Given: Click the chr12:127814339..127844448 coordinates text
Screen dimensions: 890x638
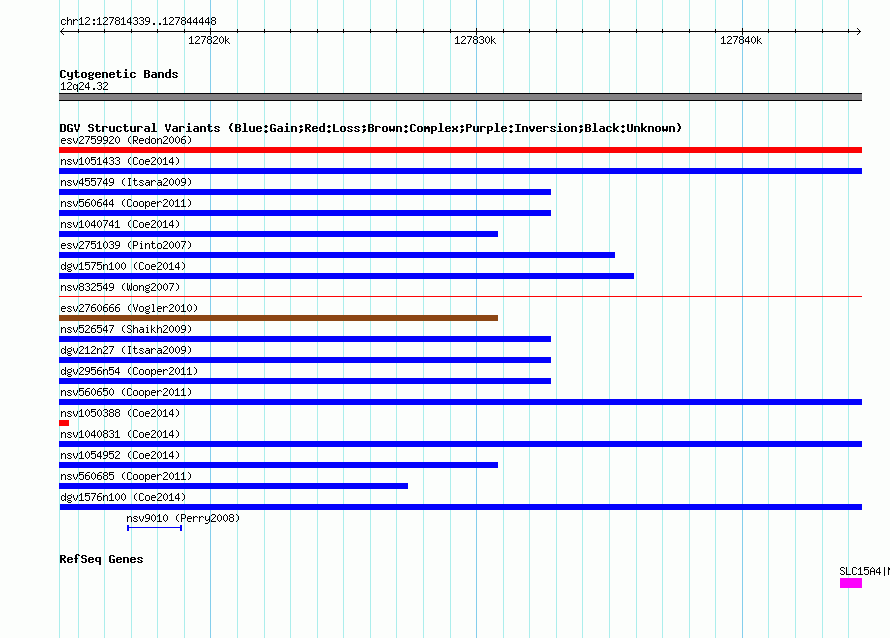Looking at the screenshot, I should [138, 22].
